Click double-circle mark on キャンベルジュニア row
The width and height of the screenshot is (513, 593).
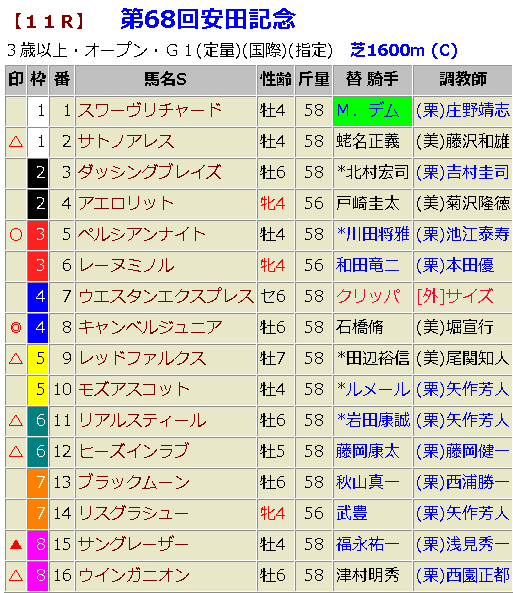click(x=16, y=328)
